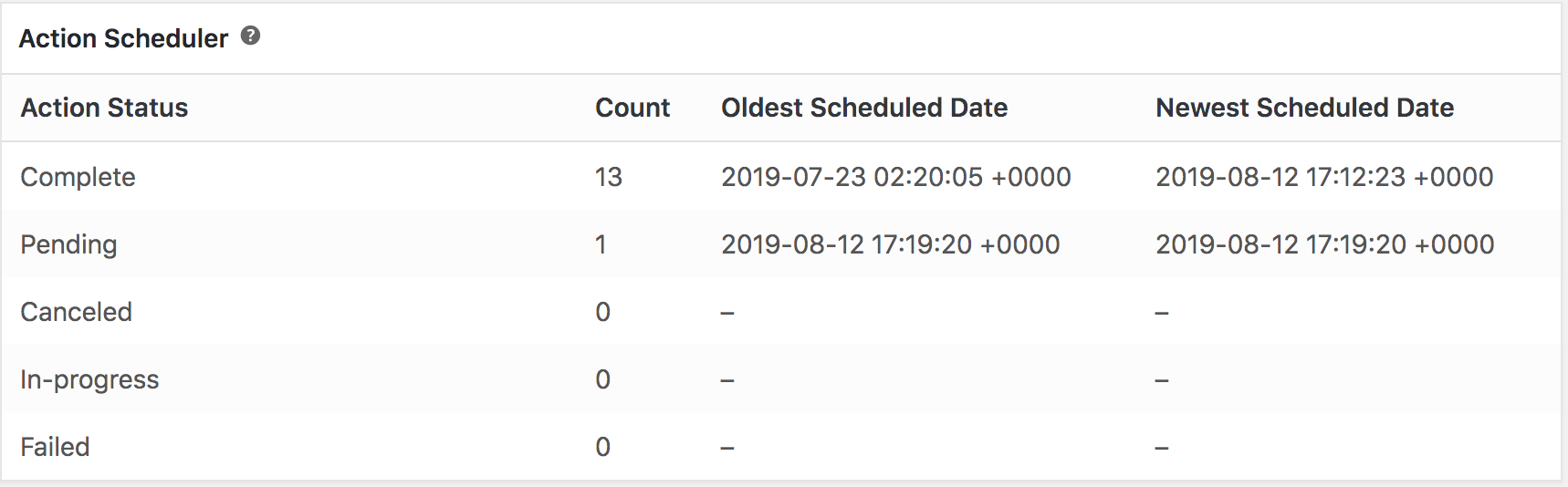Viewport: 1568px width, 487px height.
Task: Select the Failed status row label
Action: (55, 447)
